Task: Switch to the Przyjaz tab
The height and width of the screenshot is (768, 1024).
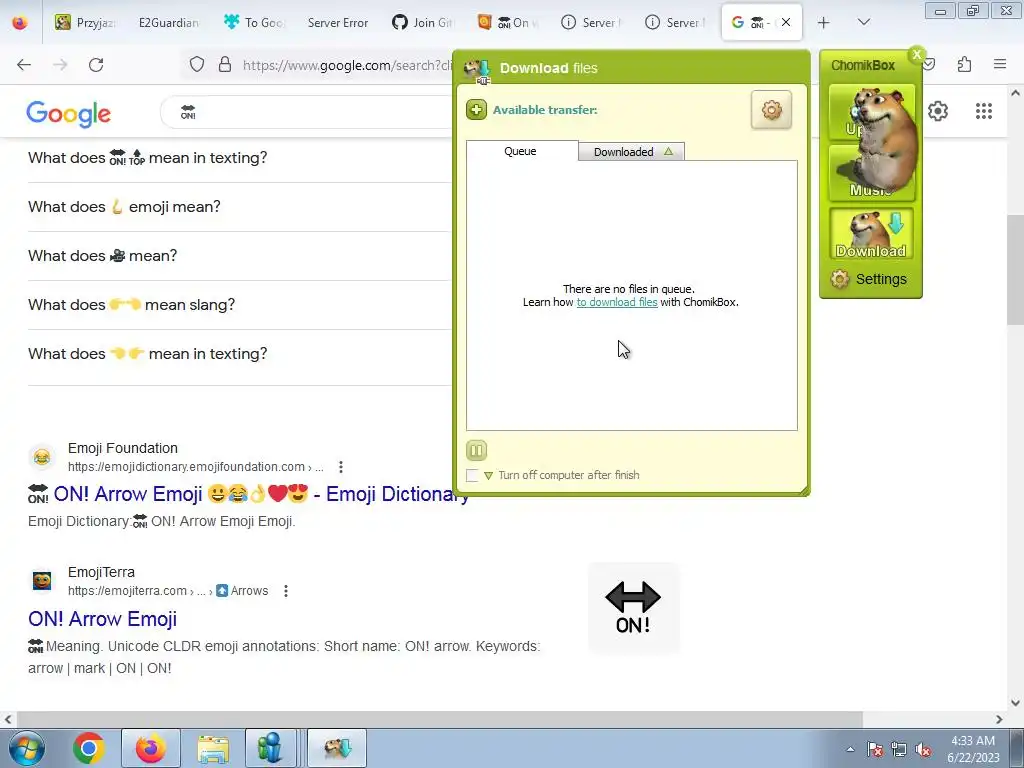Action: (86, 23)
